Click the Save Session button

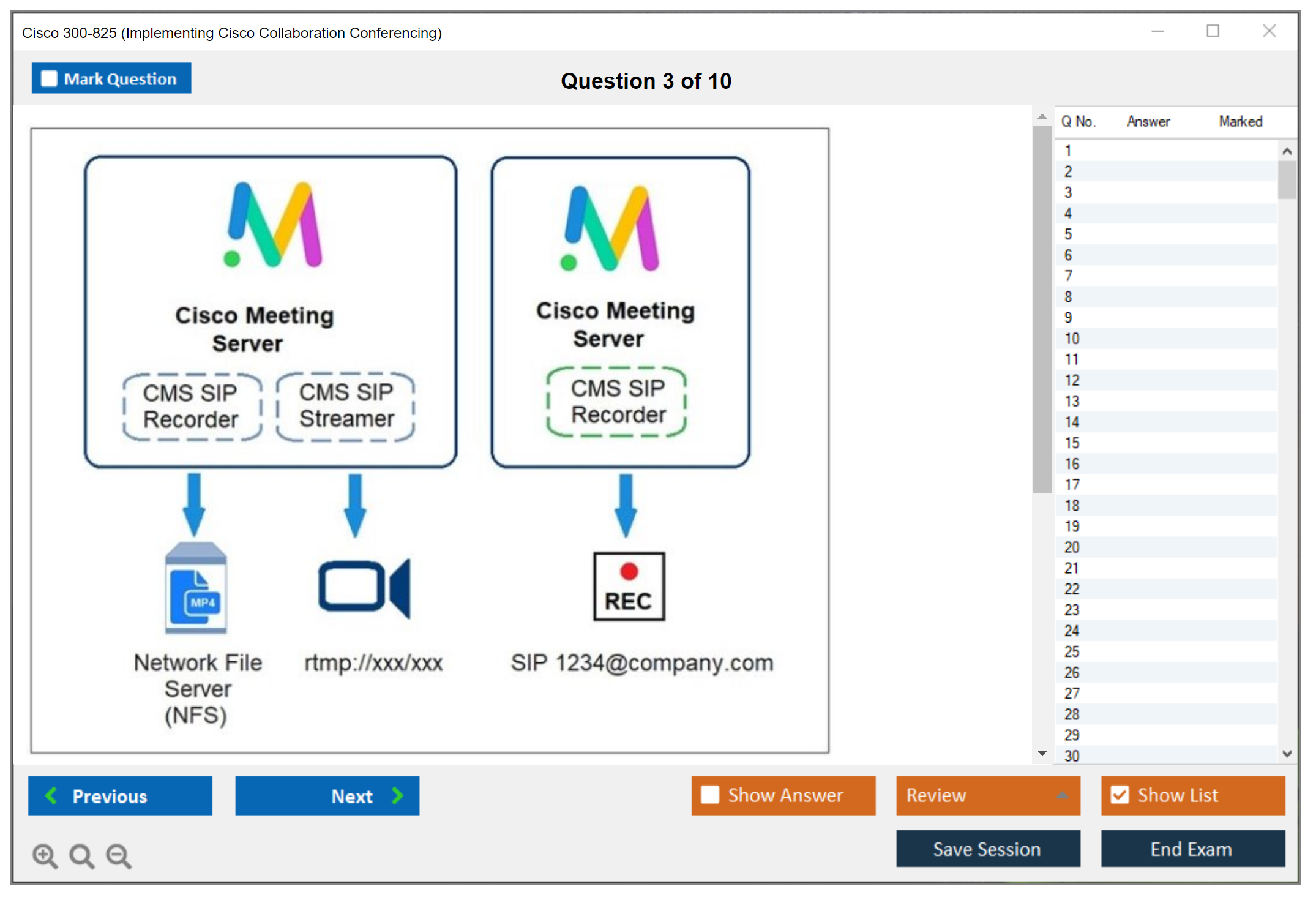[987, 849]
